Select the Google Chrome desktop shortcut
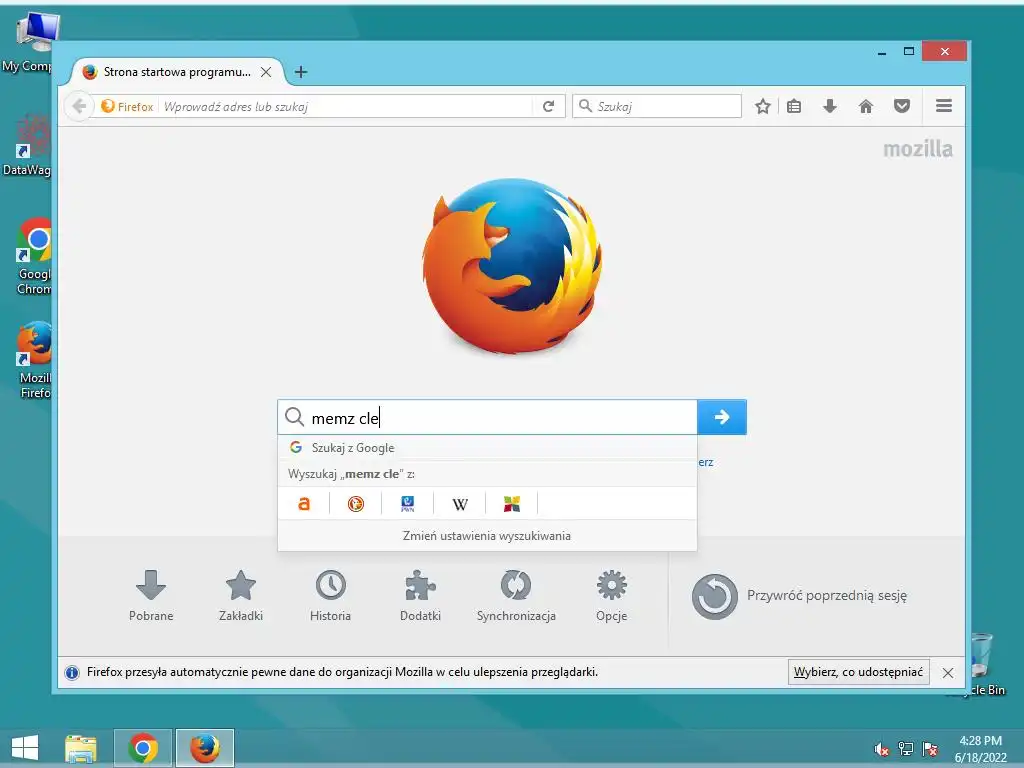This screenshot has height=768, width=1024. click(34, 257)
